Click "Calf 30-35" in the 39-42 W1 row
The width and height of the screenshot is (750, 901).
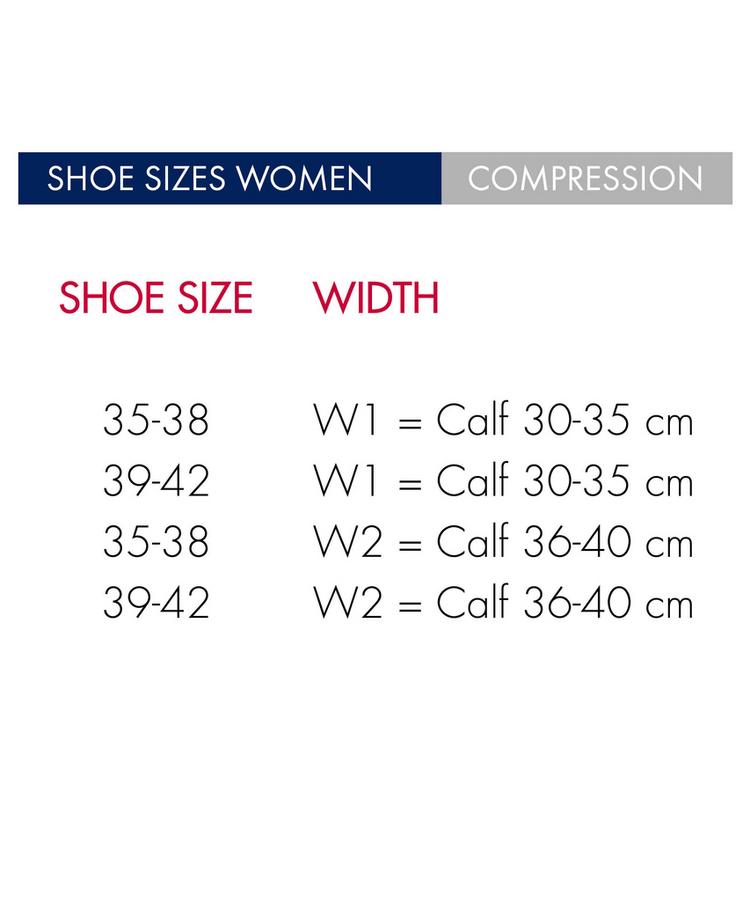(534, 482)
